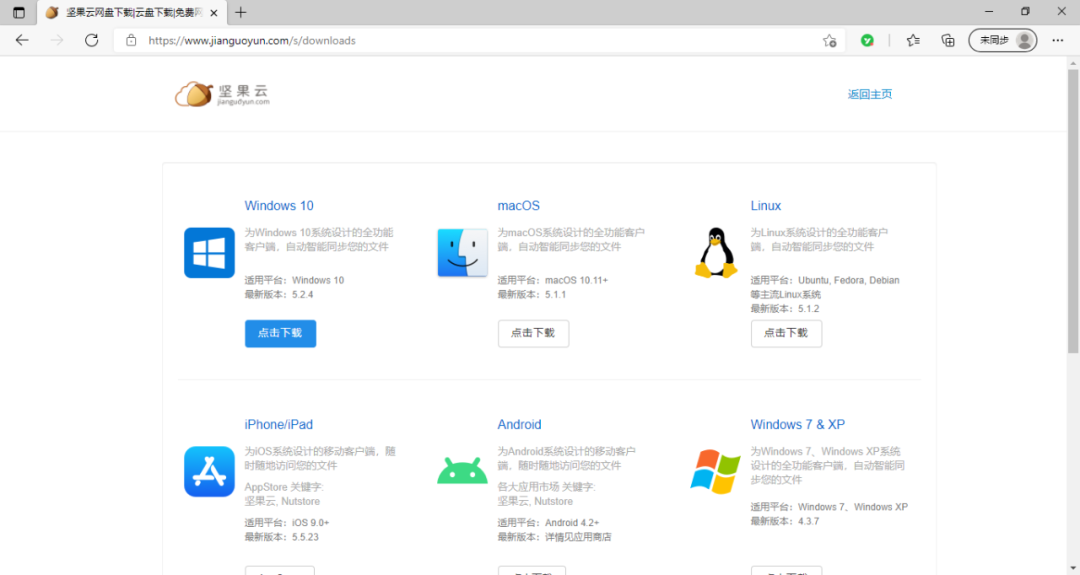Open the tab actions menu icon

pos(19,12)
